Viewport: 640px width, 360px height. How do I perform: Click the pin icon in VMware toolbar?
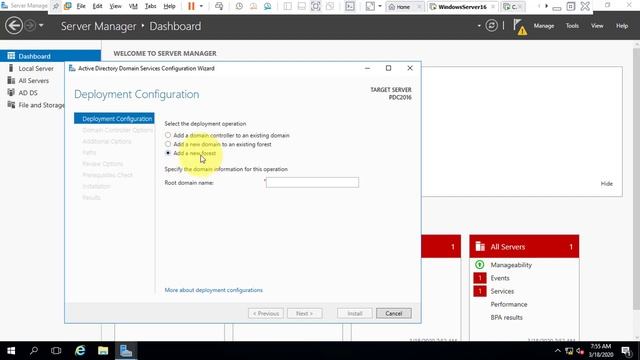click(56, 6)
